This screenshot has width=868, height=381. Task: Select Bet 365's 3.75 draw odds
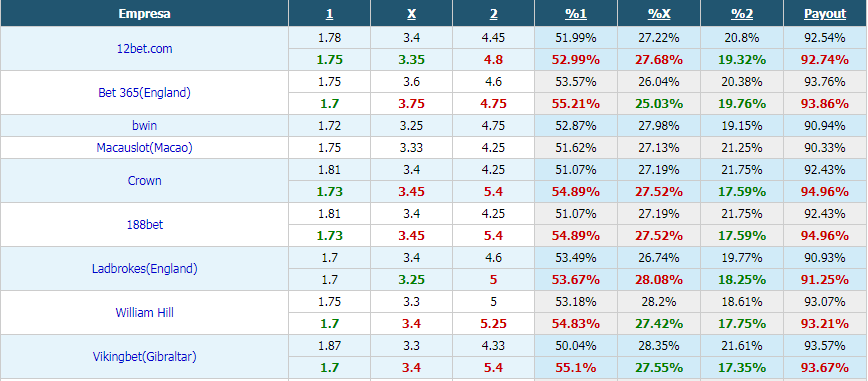(411, 104)
